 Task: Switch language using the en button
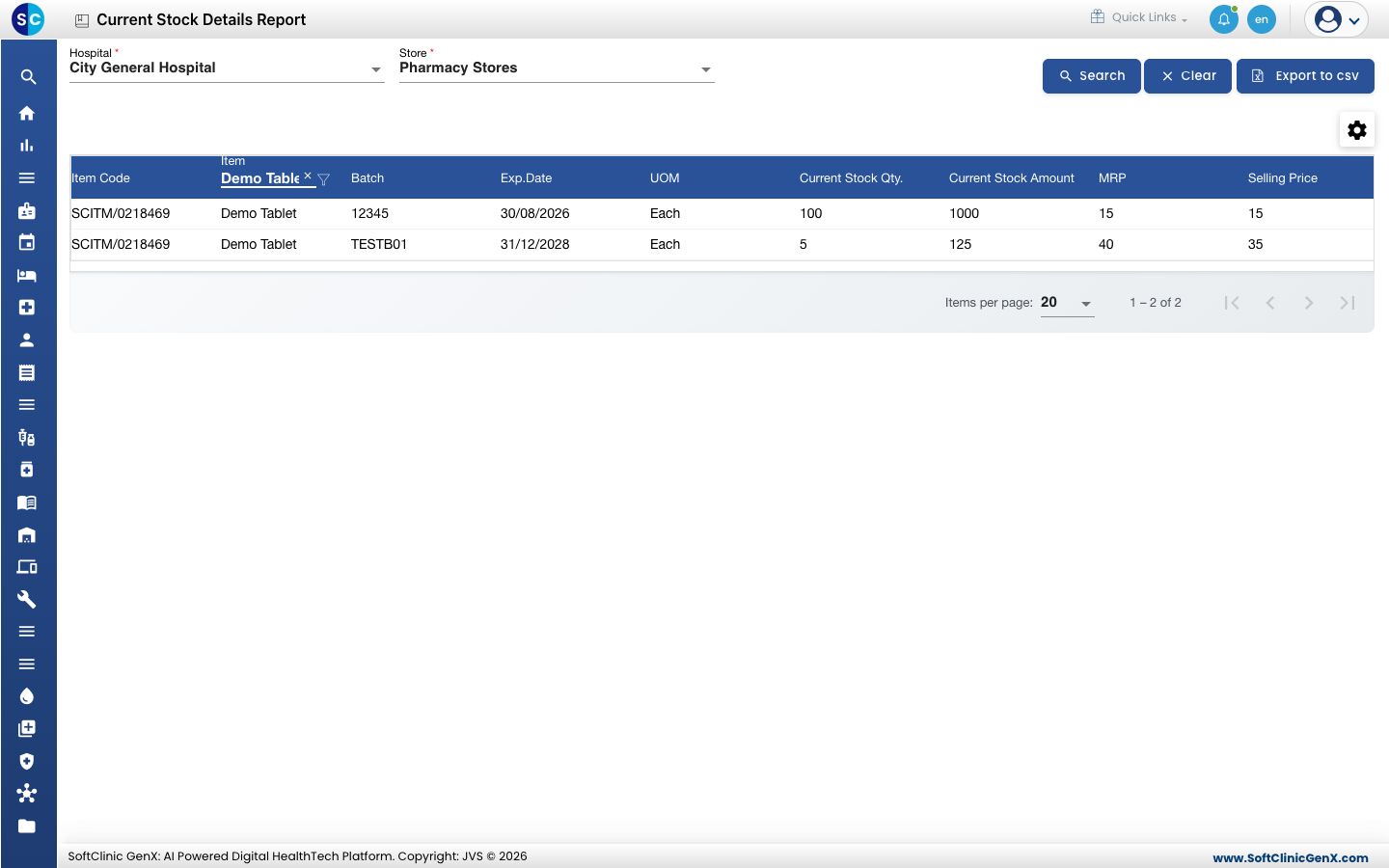coord(1262,19)
